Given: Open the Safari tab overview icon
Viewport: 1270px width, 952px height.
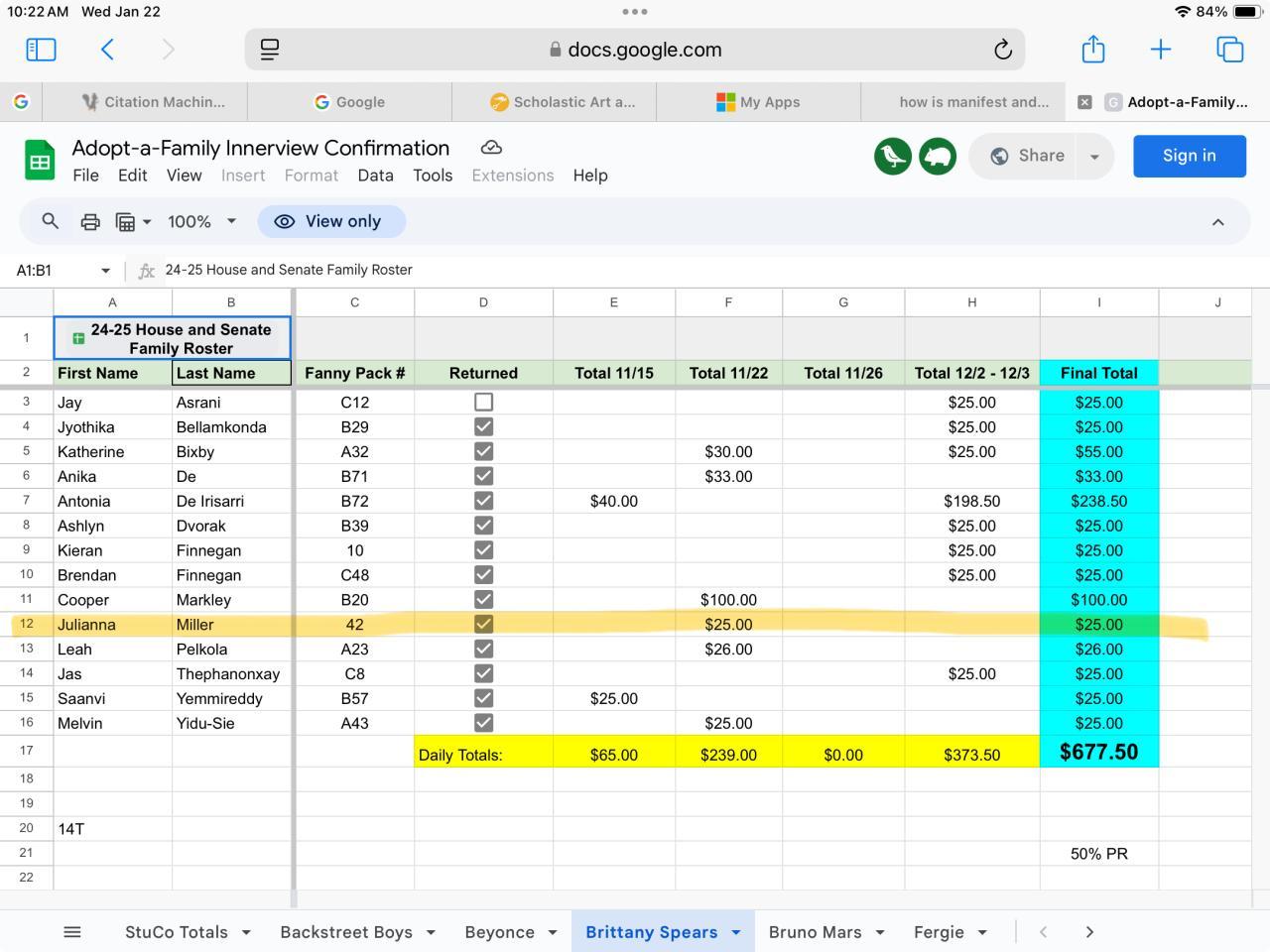Looking at the screenshot, I should coord(1229,50).
